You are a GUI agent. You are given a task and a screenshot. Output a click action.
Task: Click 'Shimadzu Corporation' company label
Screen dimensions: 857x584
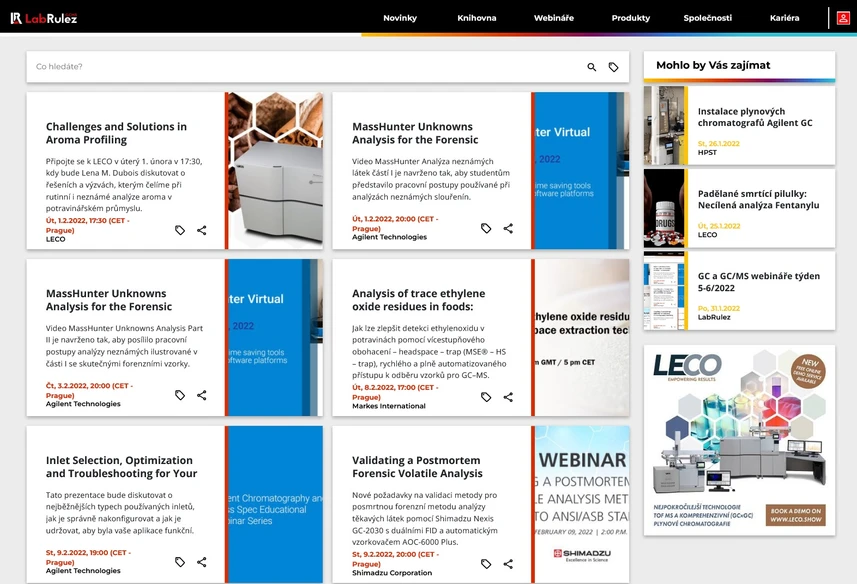392,573
